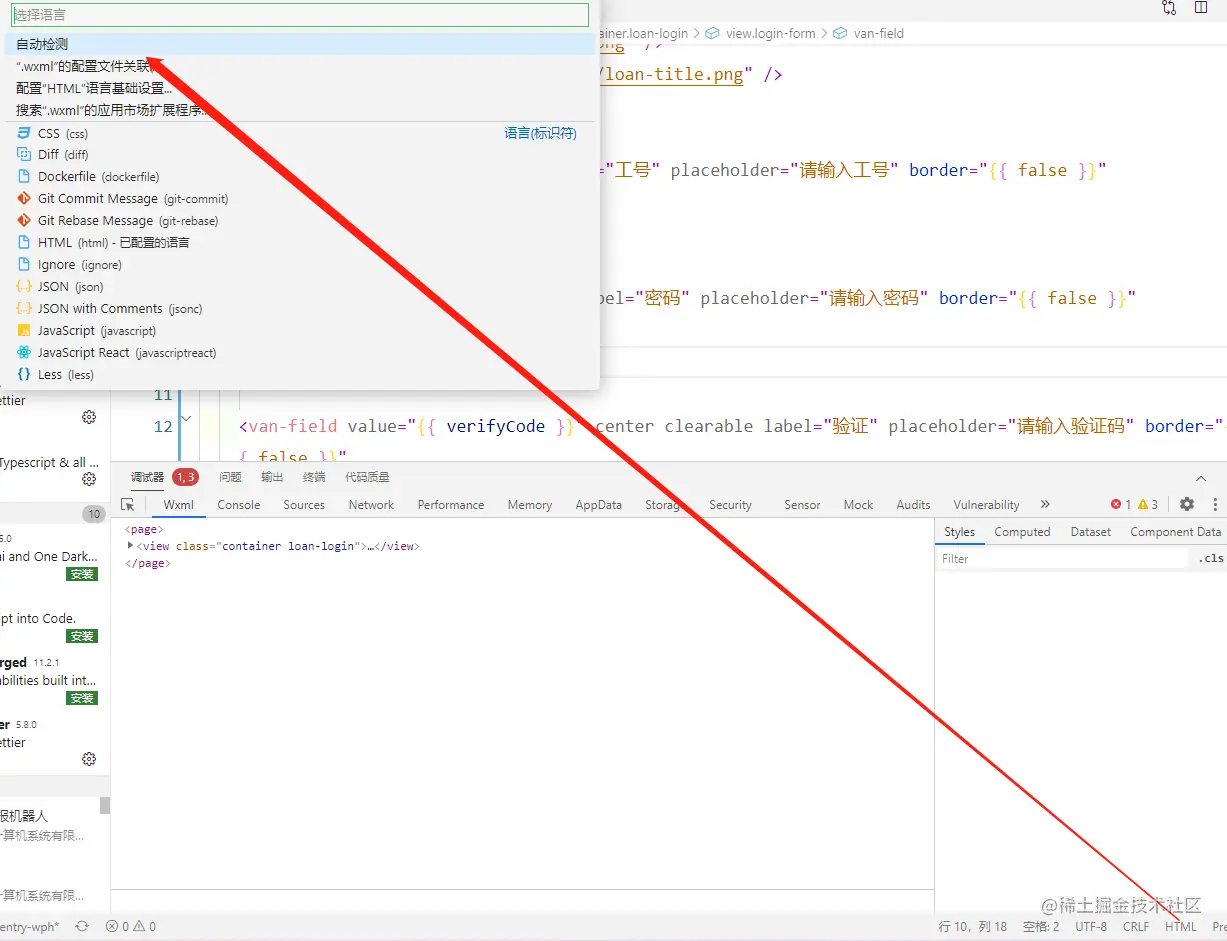Choose HTML (html) configured language
This screenshot has width=1227, height=941.
300,243
